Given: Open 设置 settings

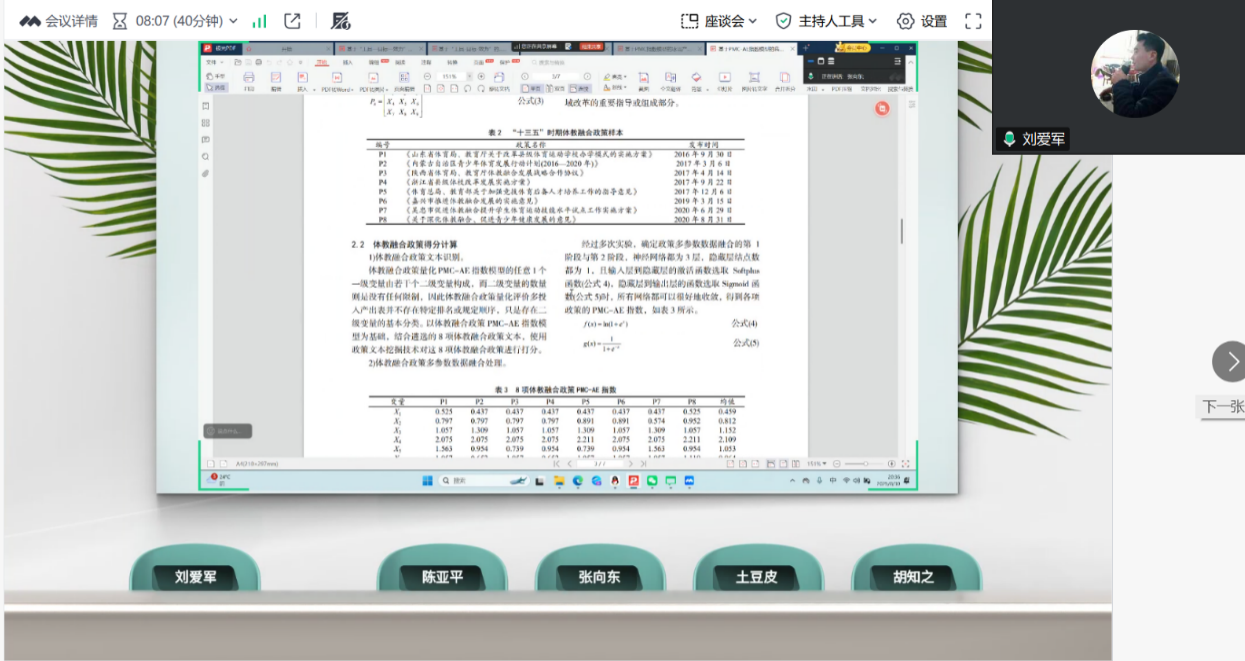Looking at the screenshot, I should click(922, 21).
